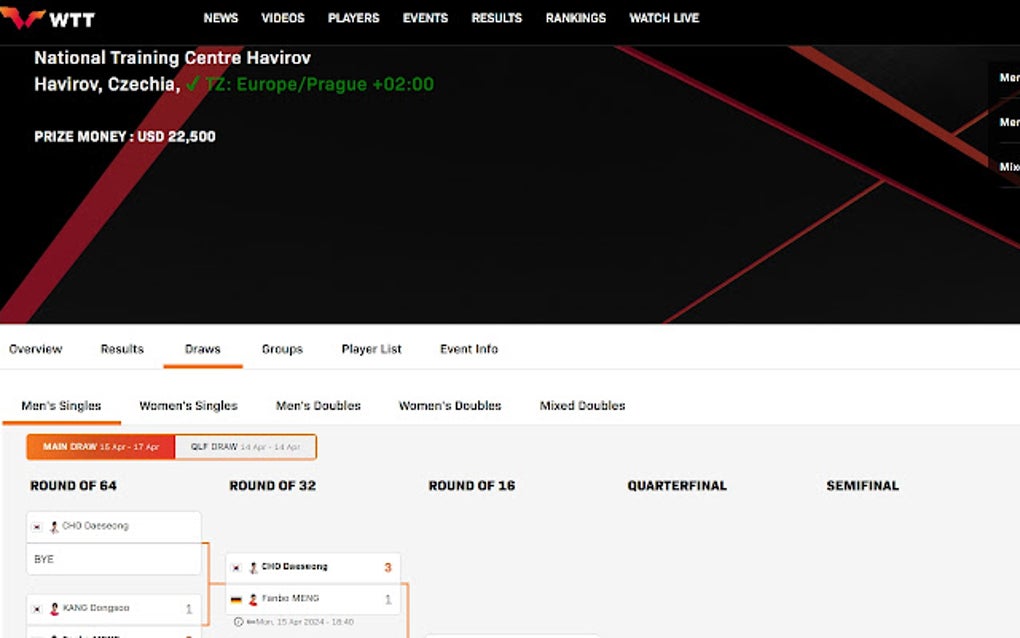The width and height of the screenshot is (1020, 638).
Task: Click match time Mon, 15 Apr 2024 - 18:40
Action: [x=305, y=622]
